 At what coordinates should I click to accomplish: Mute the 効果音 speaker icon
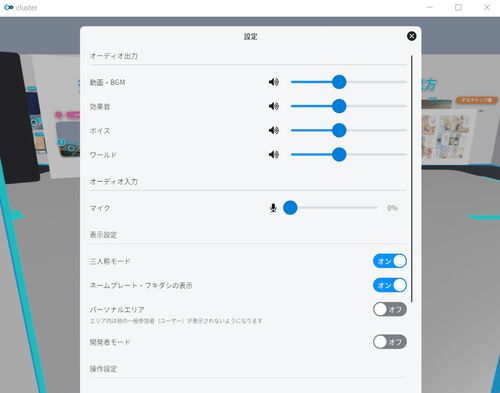point(274,106)
